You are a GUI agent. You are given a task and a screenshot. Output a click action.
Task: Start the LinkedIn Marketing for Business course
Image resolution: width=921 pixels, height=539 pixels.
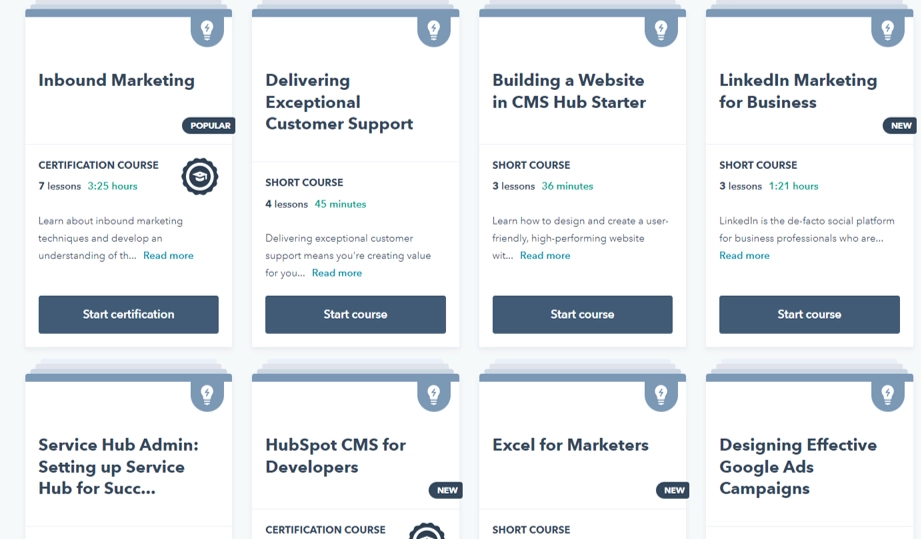[x=809, y=315]
